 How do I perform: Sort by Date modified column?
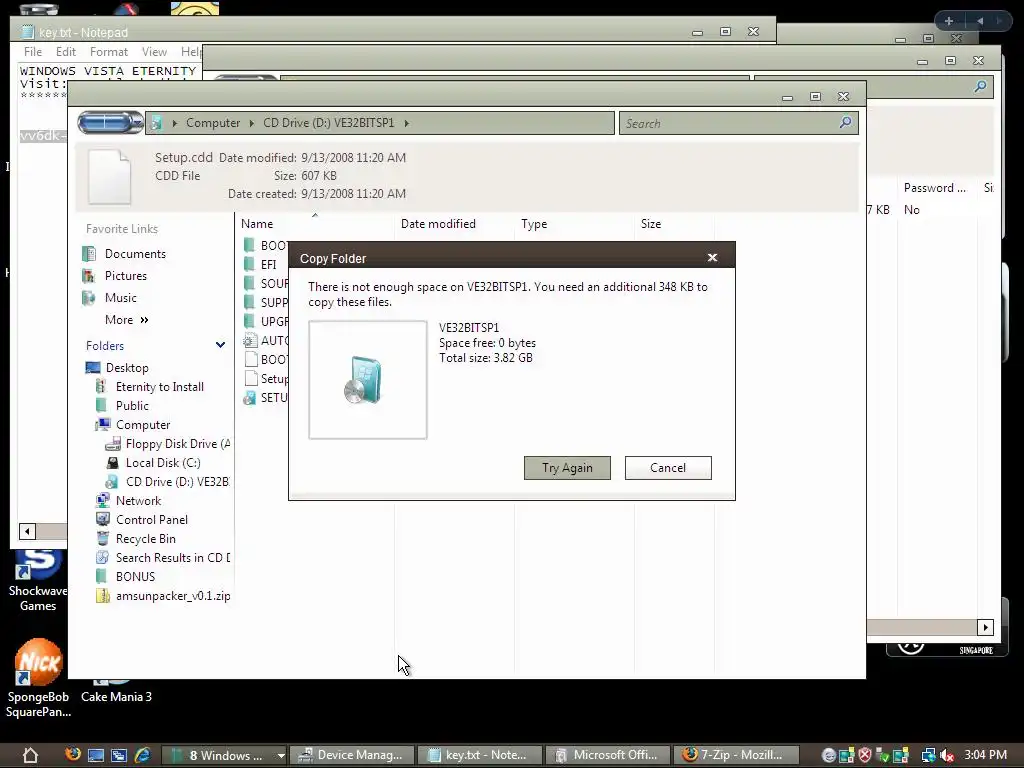coord(438,223)
